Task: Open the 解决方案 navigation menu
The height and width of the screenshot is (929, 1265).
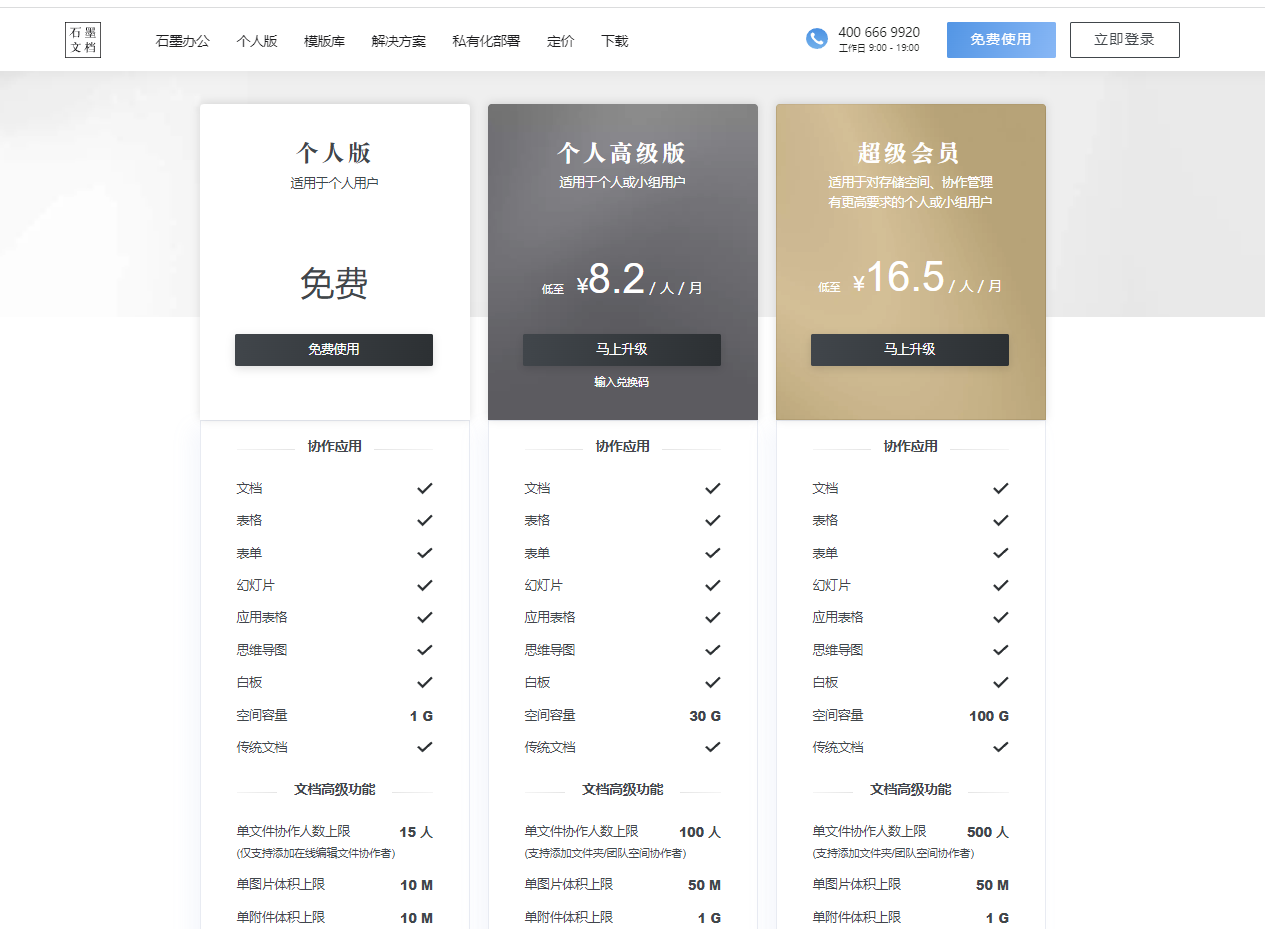Action: (x=398, y=41)
